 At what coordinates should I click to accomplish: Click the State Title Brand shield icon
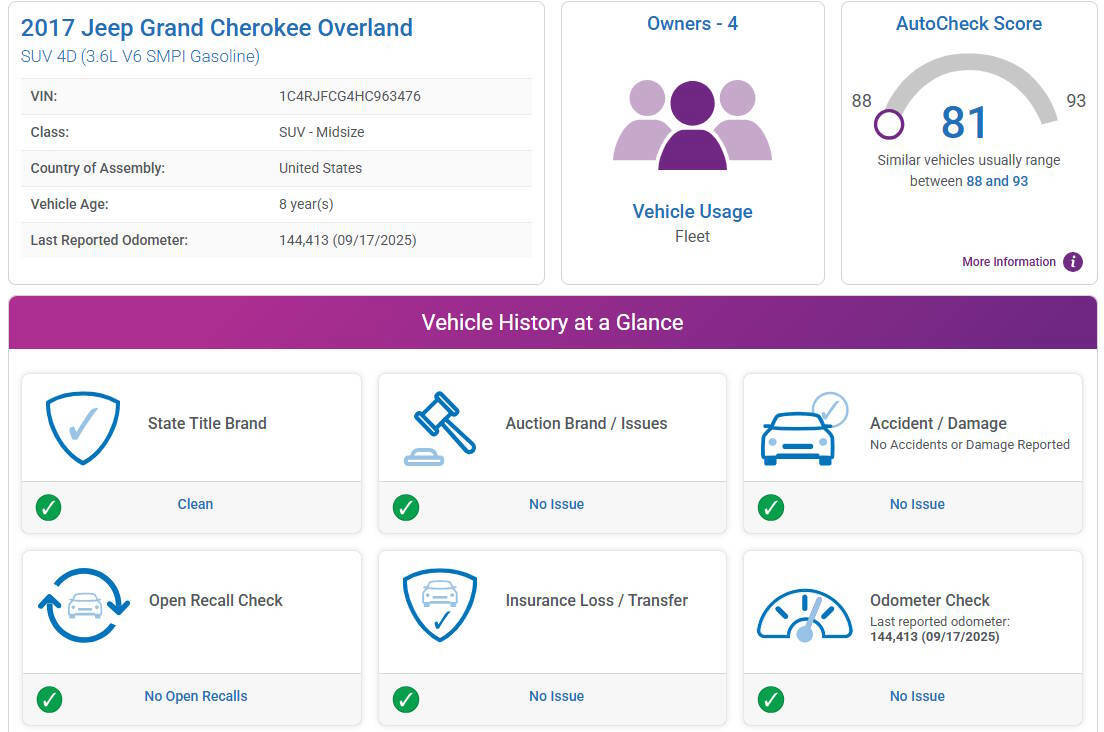click(83, 427)
